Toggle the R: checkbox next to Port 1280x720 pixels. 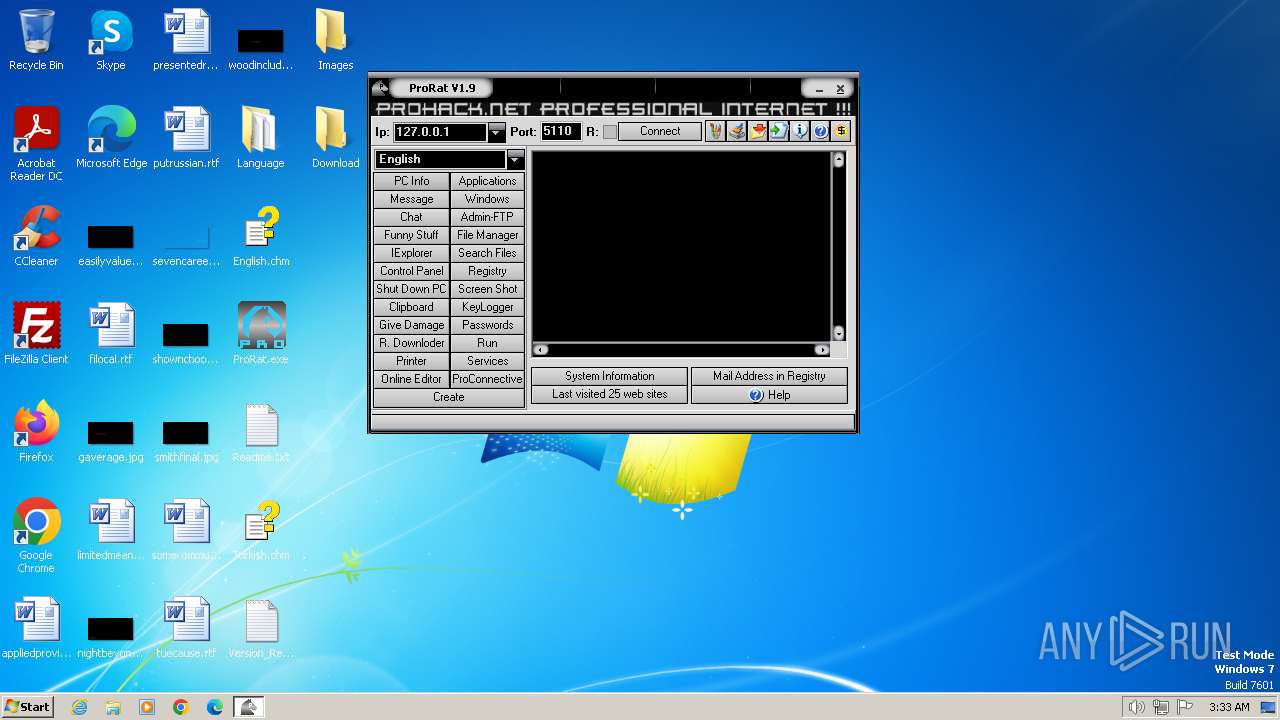pos(610,132)
